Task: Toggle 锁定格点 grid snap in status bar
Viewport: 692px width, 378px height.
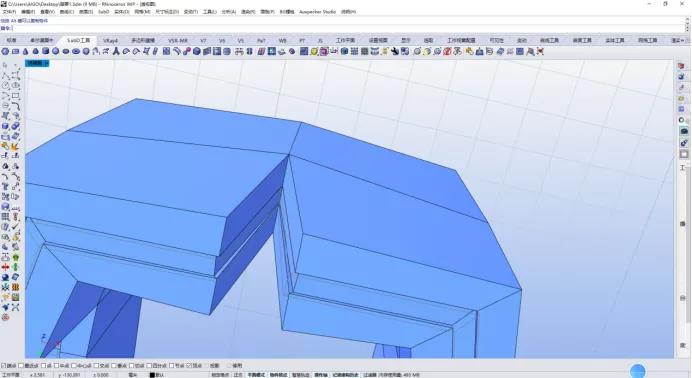Action: pos(220,375)
